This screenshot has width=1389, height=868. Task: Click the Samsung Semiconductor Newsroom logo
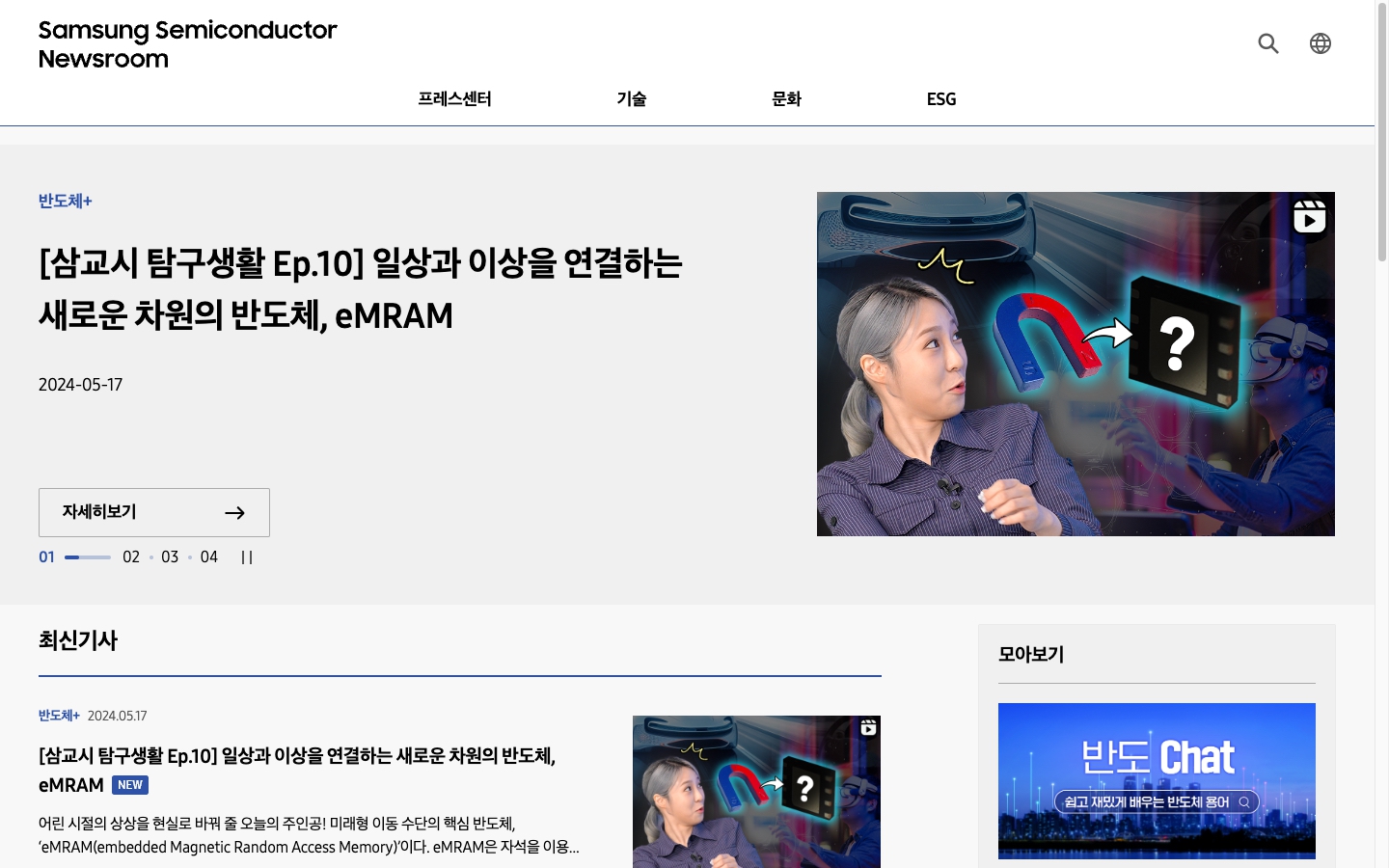coord(188,44)
